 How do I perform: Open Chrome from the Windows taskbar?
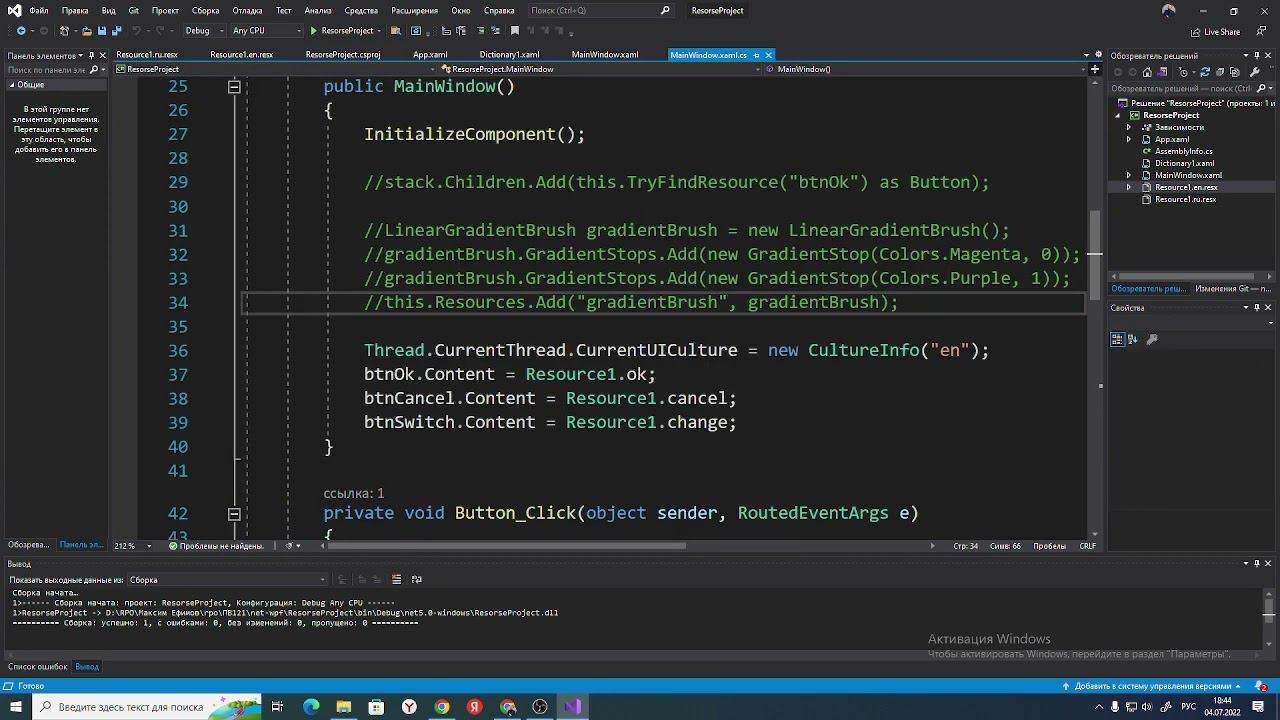[x=442, y=707]
